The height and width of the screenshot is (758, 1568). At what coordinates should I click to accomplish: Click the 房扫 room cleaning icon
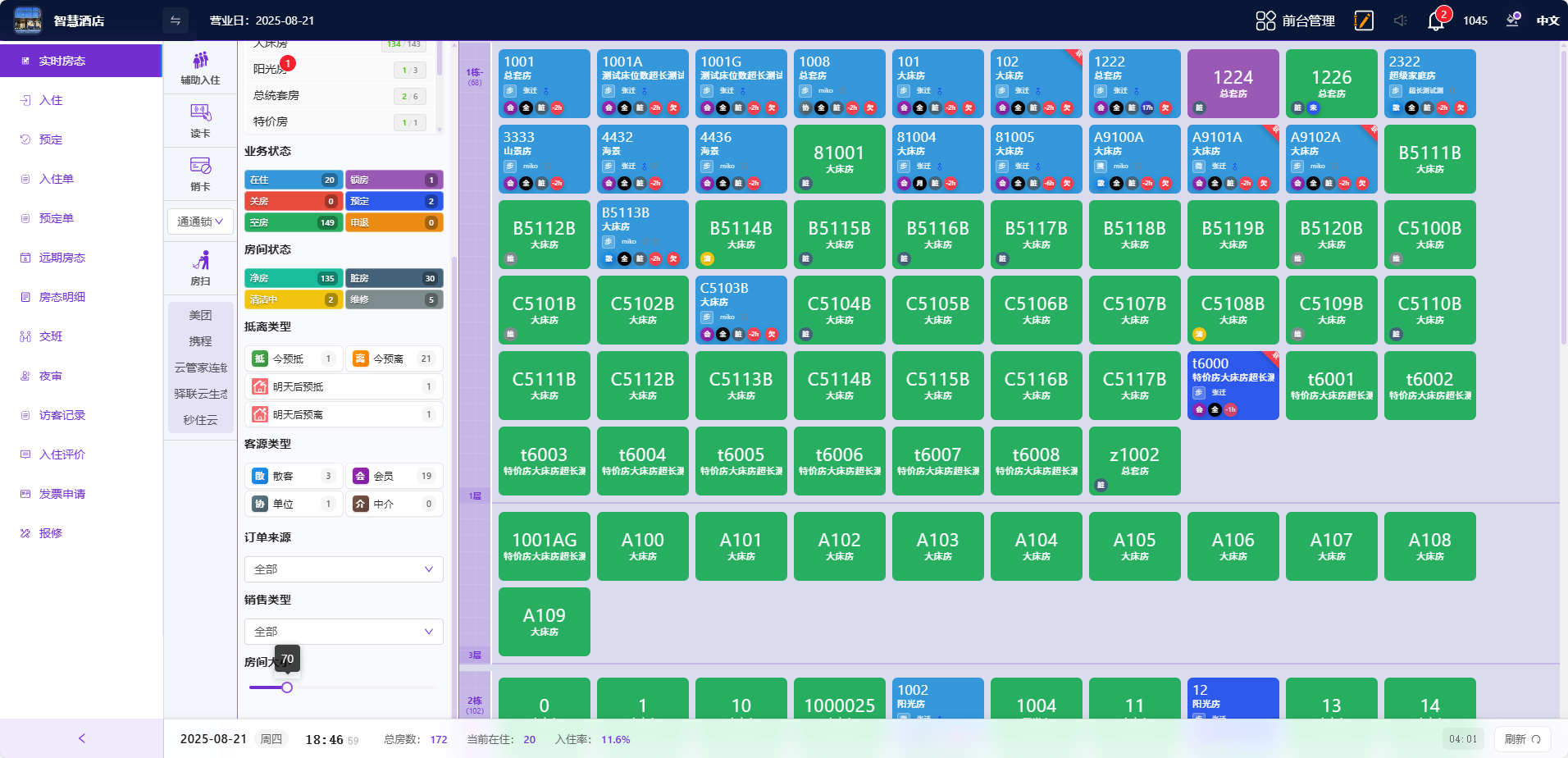200,262
